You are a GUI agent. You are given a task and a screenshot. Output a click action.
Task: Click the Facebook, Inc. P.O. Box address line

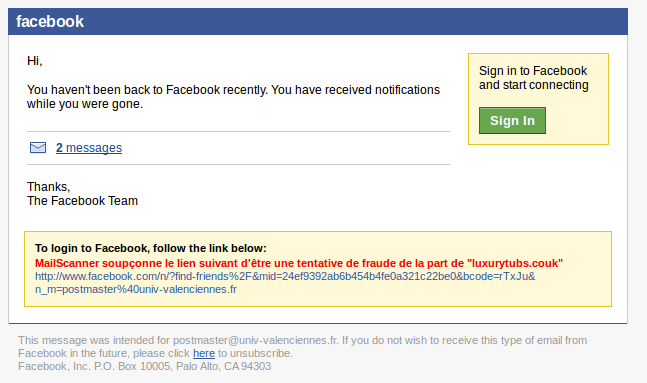pos(144,366)
